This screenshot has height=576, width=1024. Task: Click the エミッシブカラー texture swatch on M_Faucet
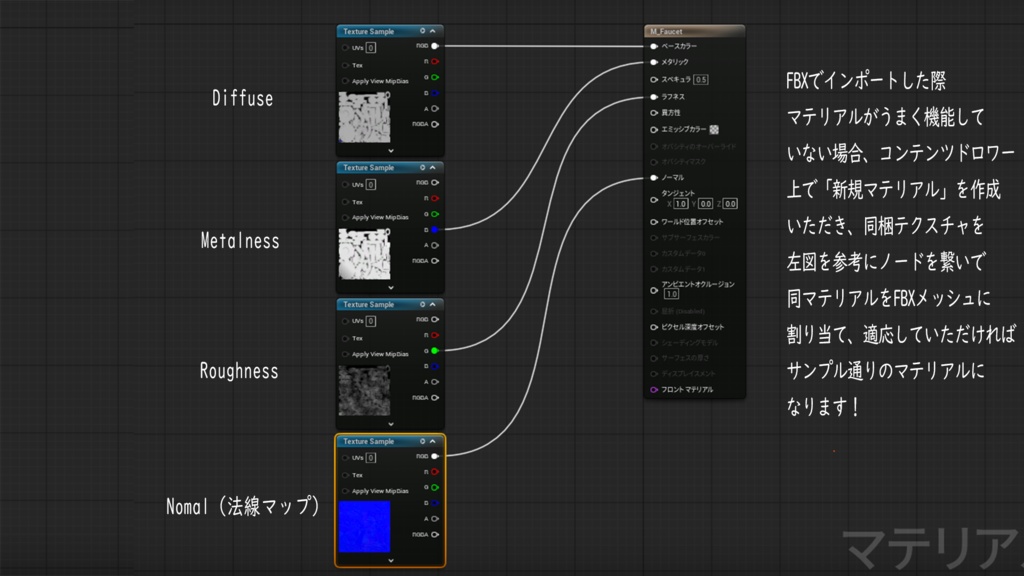point(713,129)
